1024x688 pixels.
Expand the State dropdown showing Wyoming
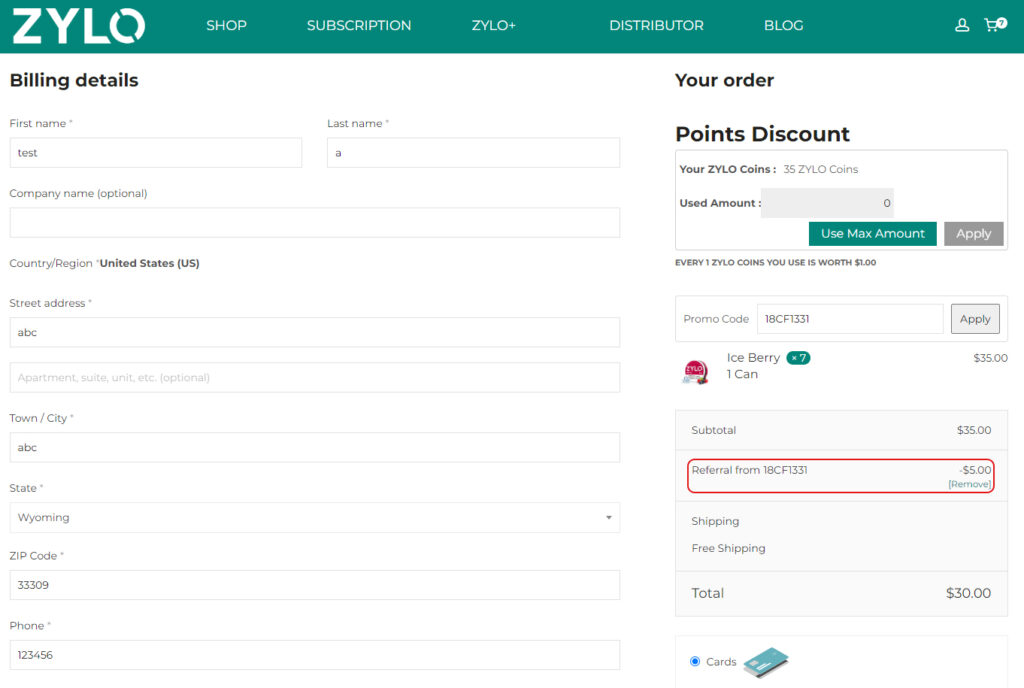point(314,518)
